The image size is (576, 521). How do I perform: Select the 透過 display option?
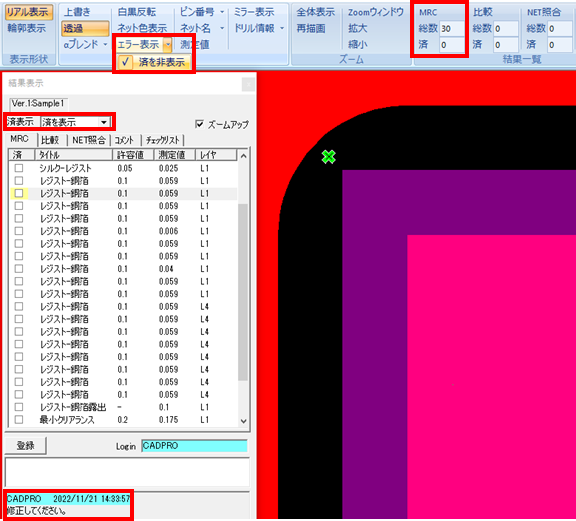coord(85,28)
